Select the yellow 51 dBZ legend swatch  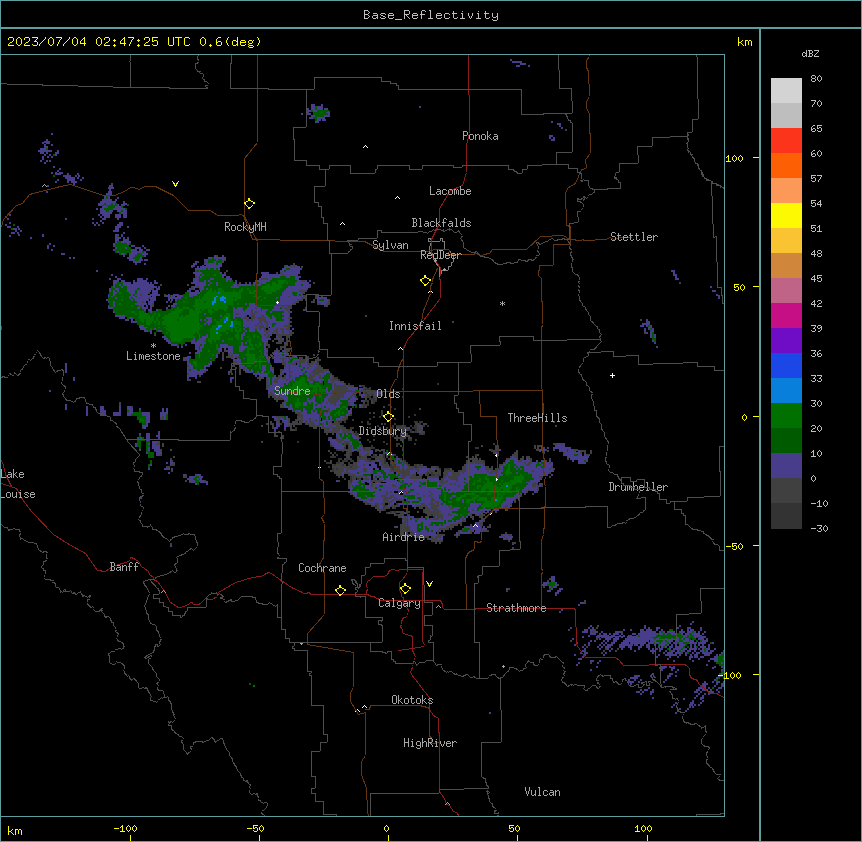[786, 215]
